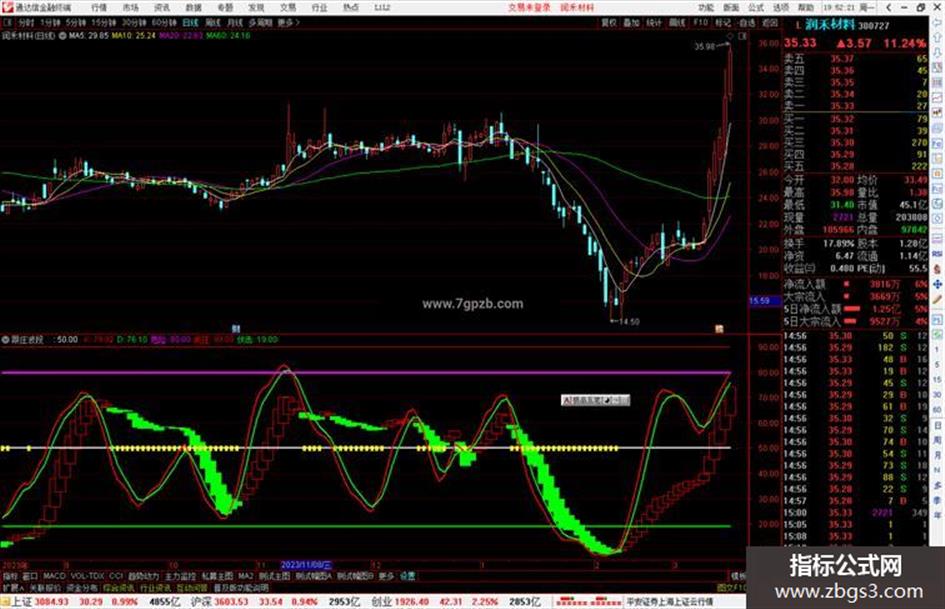Click the Tongdaxin app logo icon
This screenshot has height=609, width=945.
pos(7,7)
